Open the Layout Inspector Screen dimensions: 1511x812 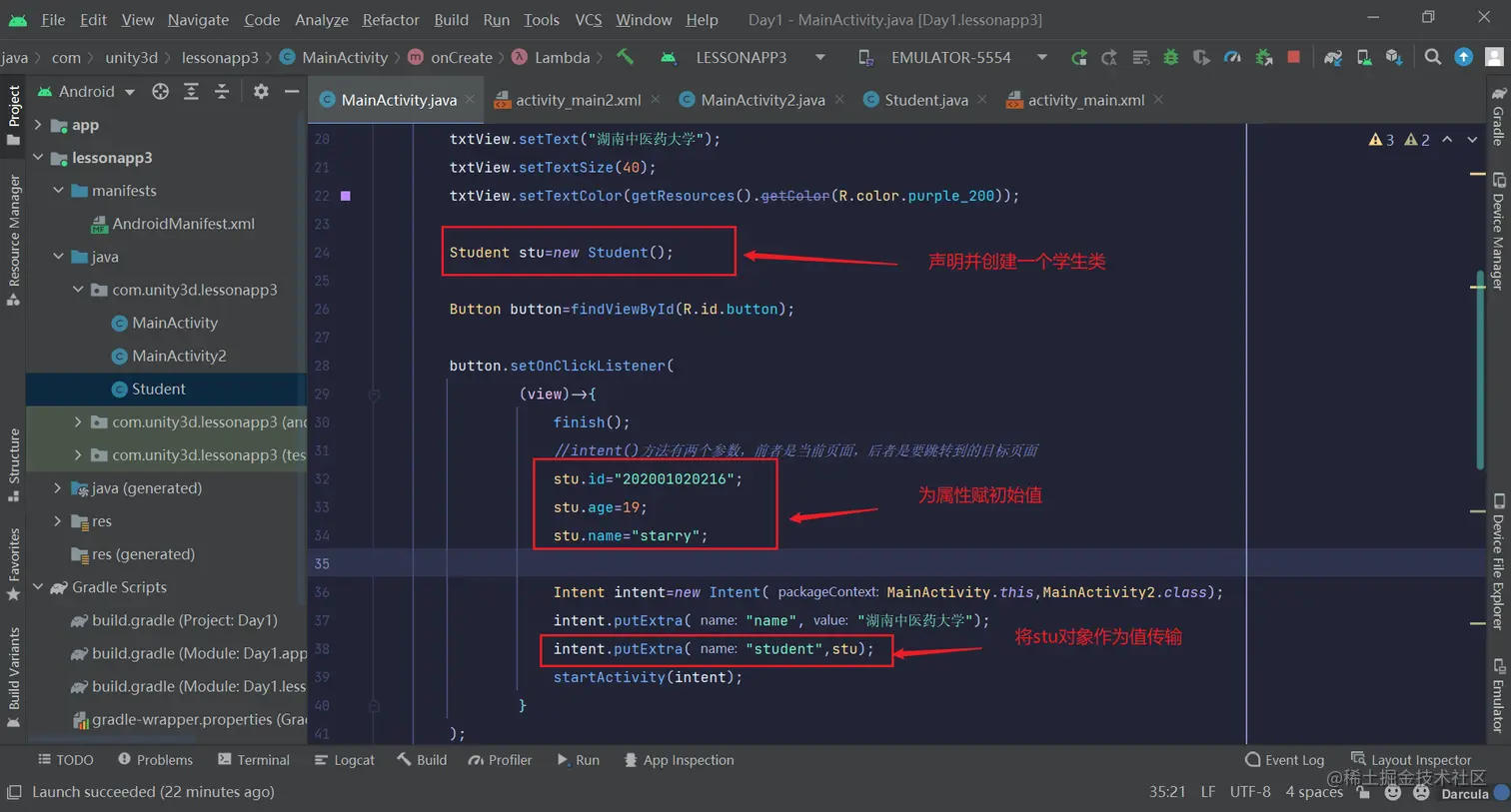[1411, 760]
